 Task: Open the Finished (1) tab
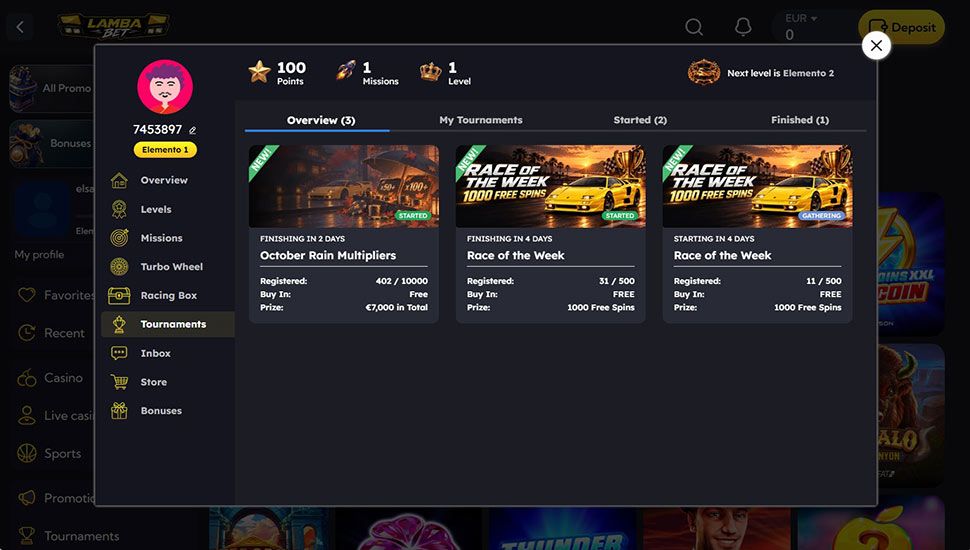pyautogui.click(x=799, y=120)
